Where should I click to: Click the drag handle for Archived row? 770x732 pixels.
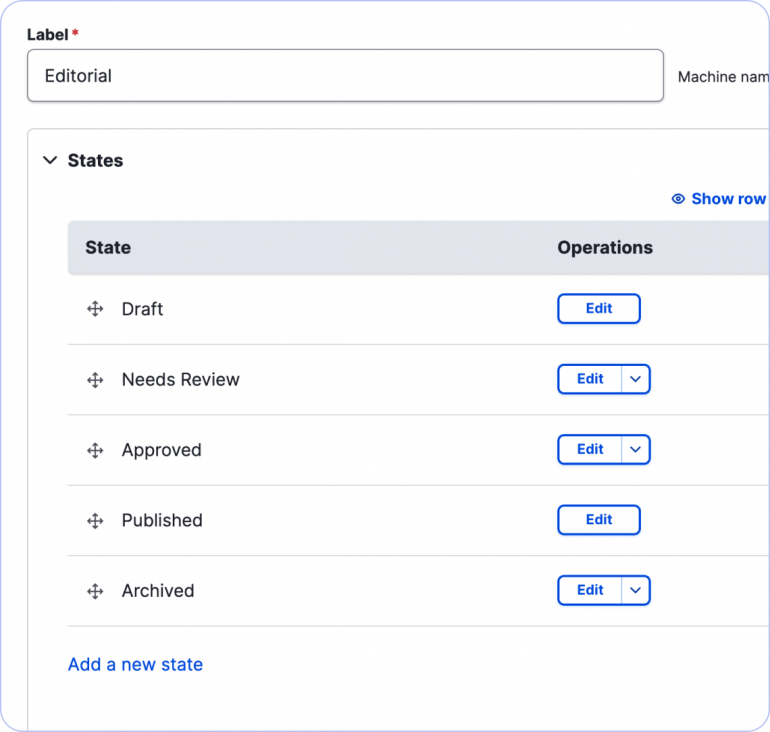pyautogui.click(x=95, y=591)
